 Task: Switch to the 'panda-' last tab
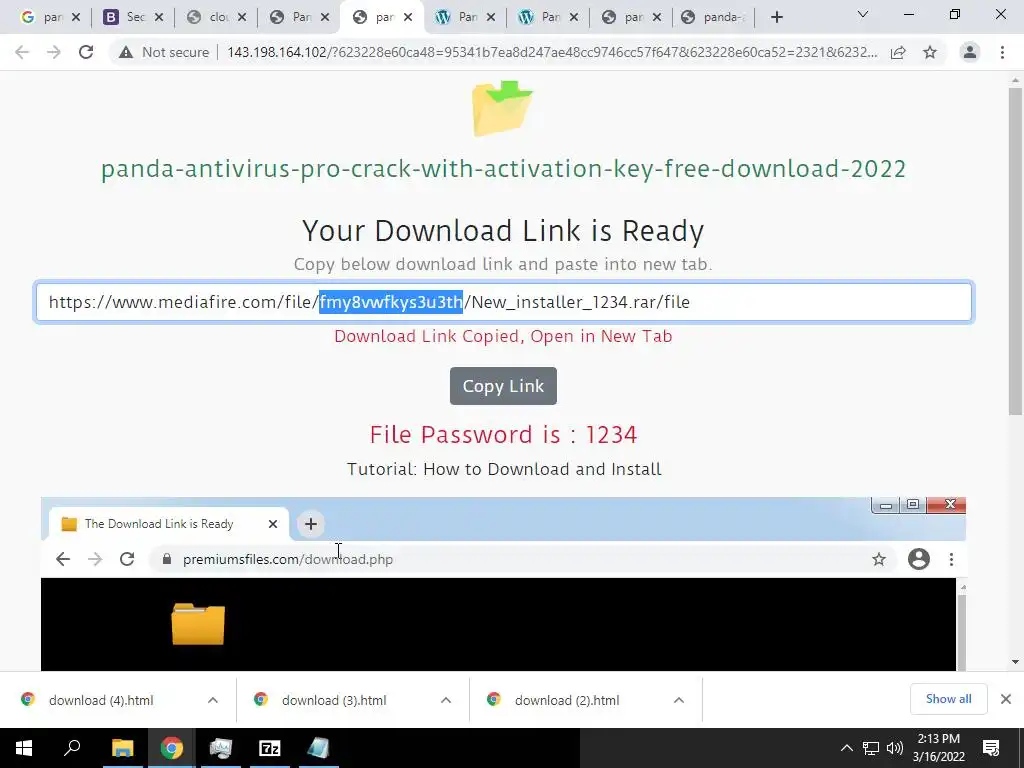coord(713,17)
